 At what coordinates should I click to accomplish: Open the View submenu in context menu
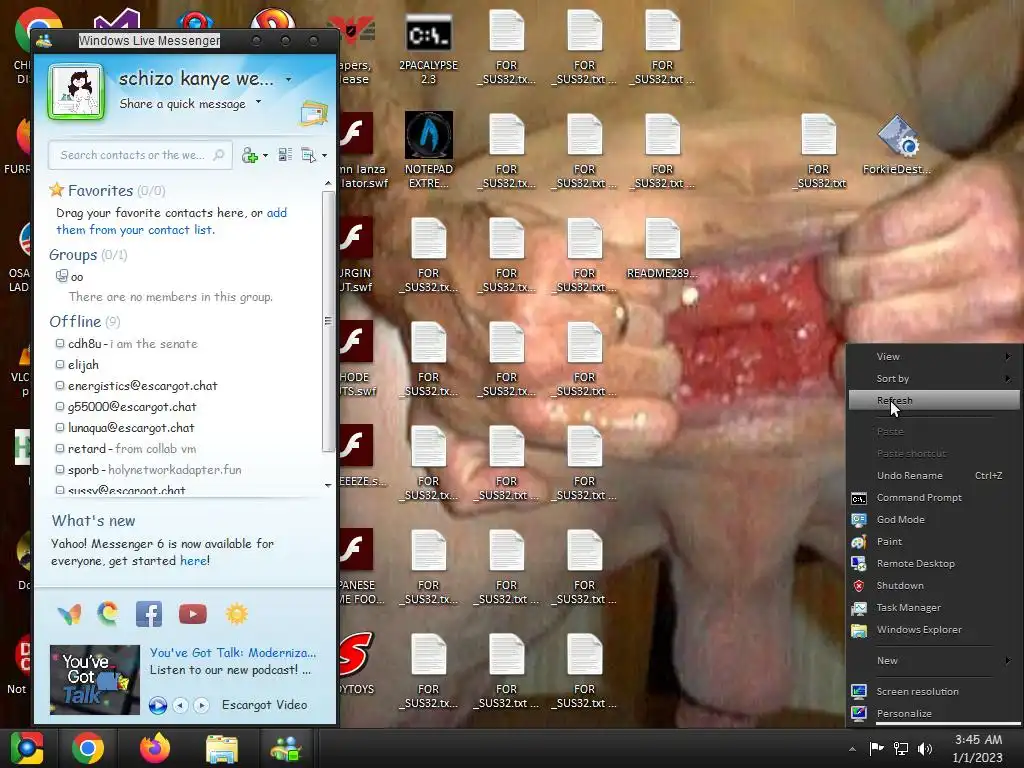tap(934, 357)
